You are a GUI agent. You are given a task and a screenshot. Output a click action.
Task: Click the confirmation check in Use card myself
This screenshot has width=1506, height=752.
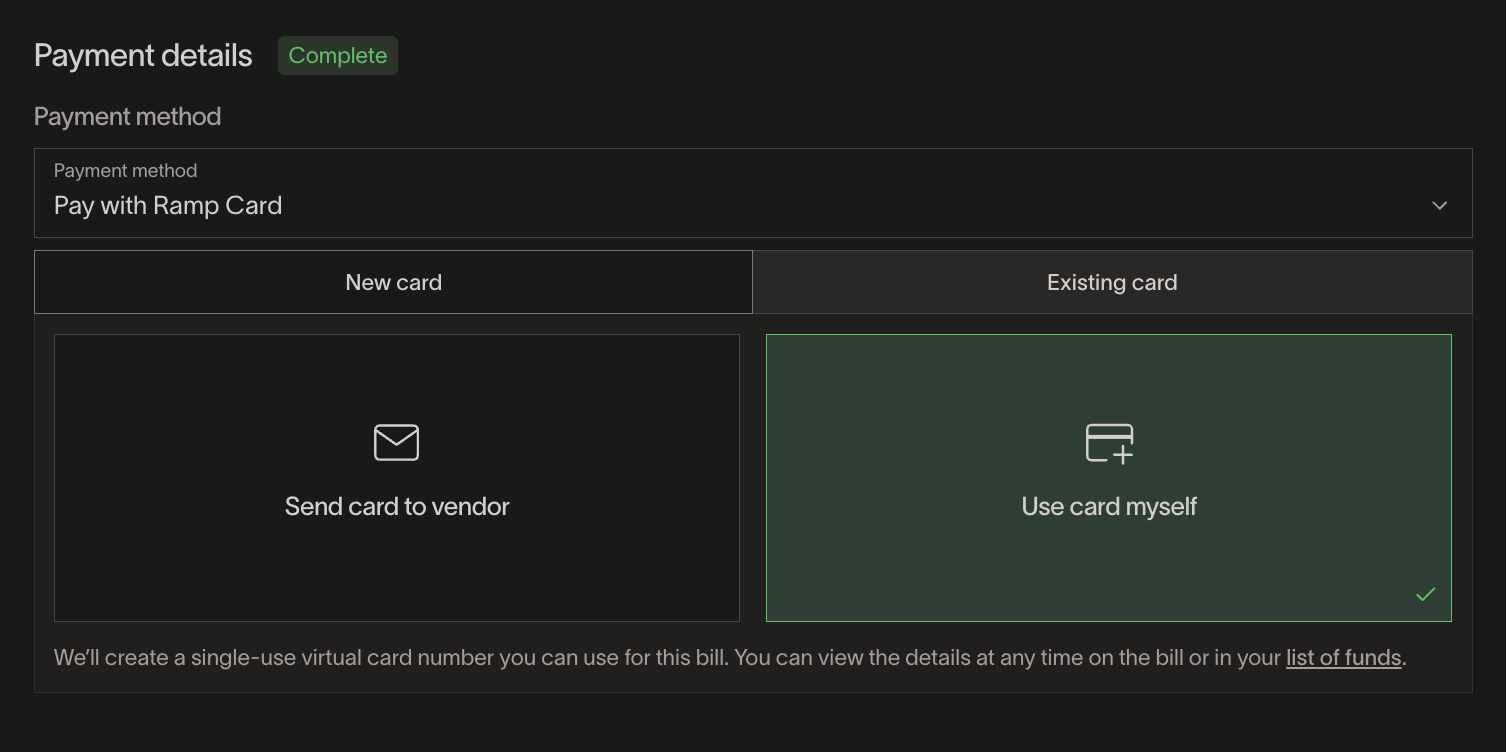(x=1426, y=594)
